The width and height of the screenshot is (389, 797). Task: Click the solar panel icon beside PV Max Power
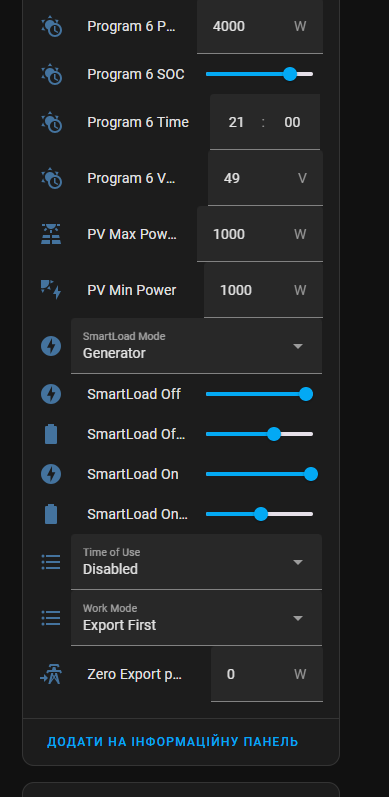[x=51, y=234]
